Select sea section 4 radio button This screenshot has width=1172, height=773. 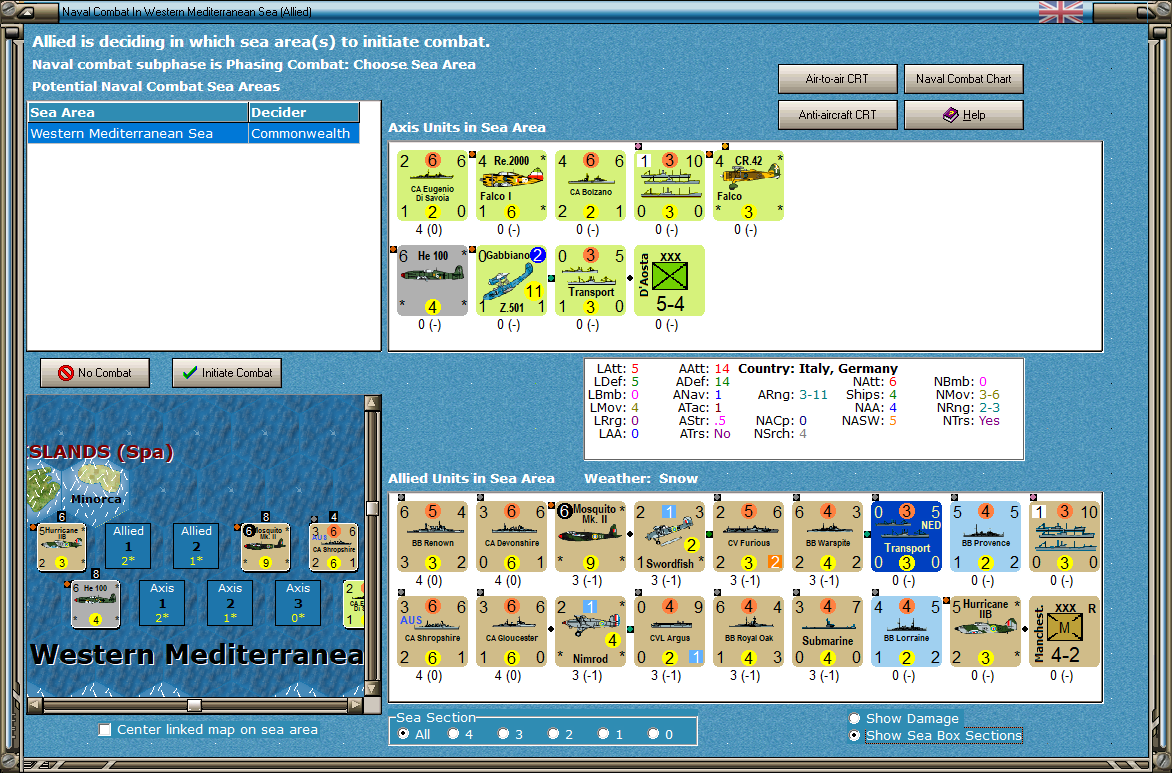[454, 734]
